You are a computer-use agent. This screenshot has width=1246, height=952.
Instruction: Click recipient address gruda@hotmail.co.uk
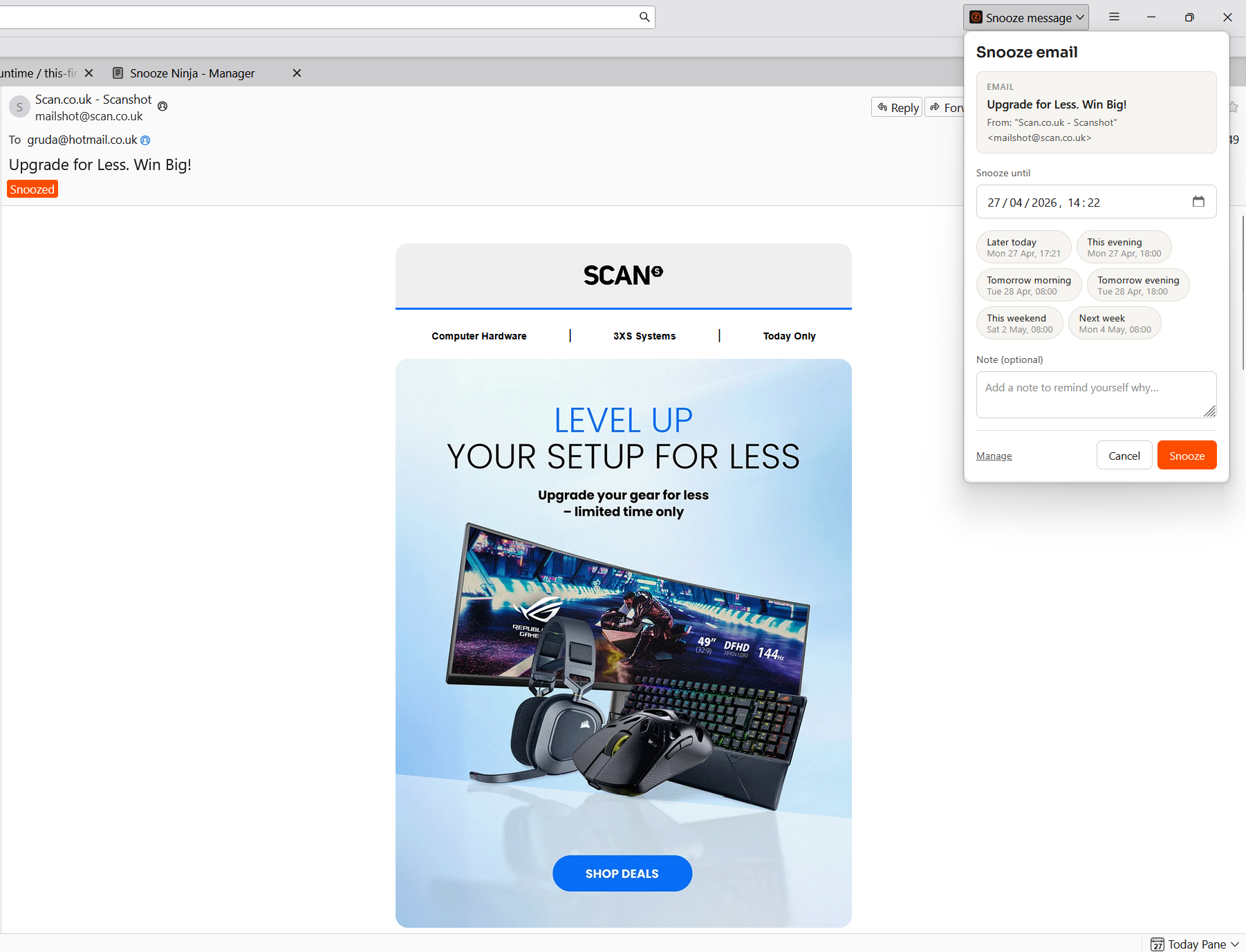82,140
